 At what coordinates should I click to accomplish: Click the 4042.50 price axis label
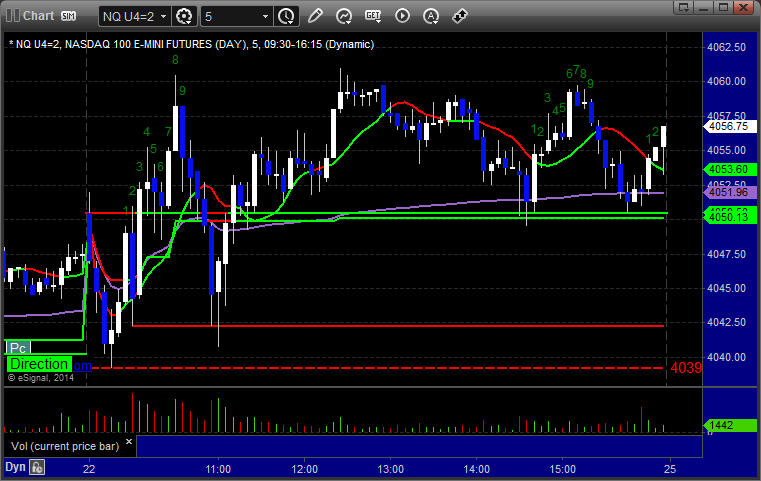click(727, 322)
